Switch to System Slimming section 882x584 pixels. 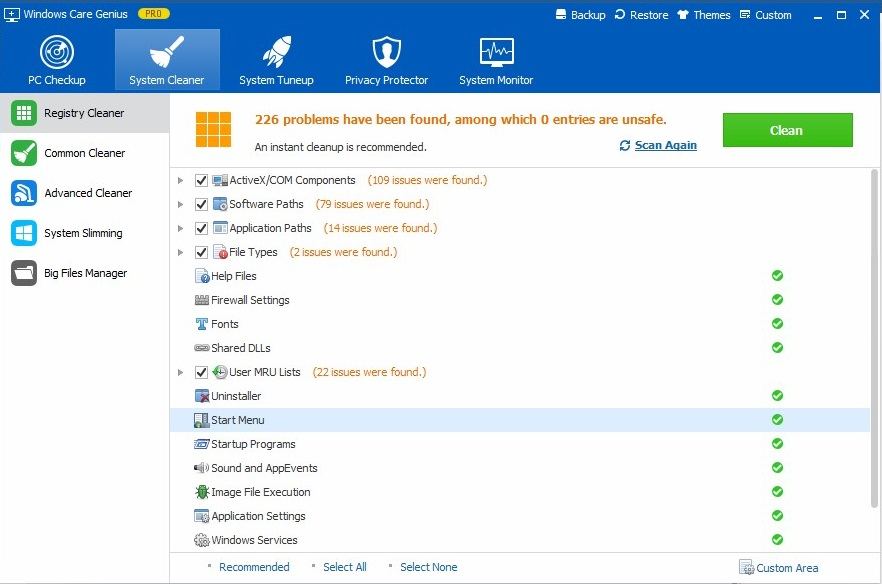tap(84, 233)
